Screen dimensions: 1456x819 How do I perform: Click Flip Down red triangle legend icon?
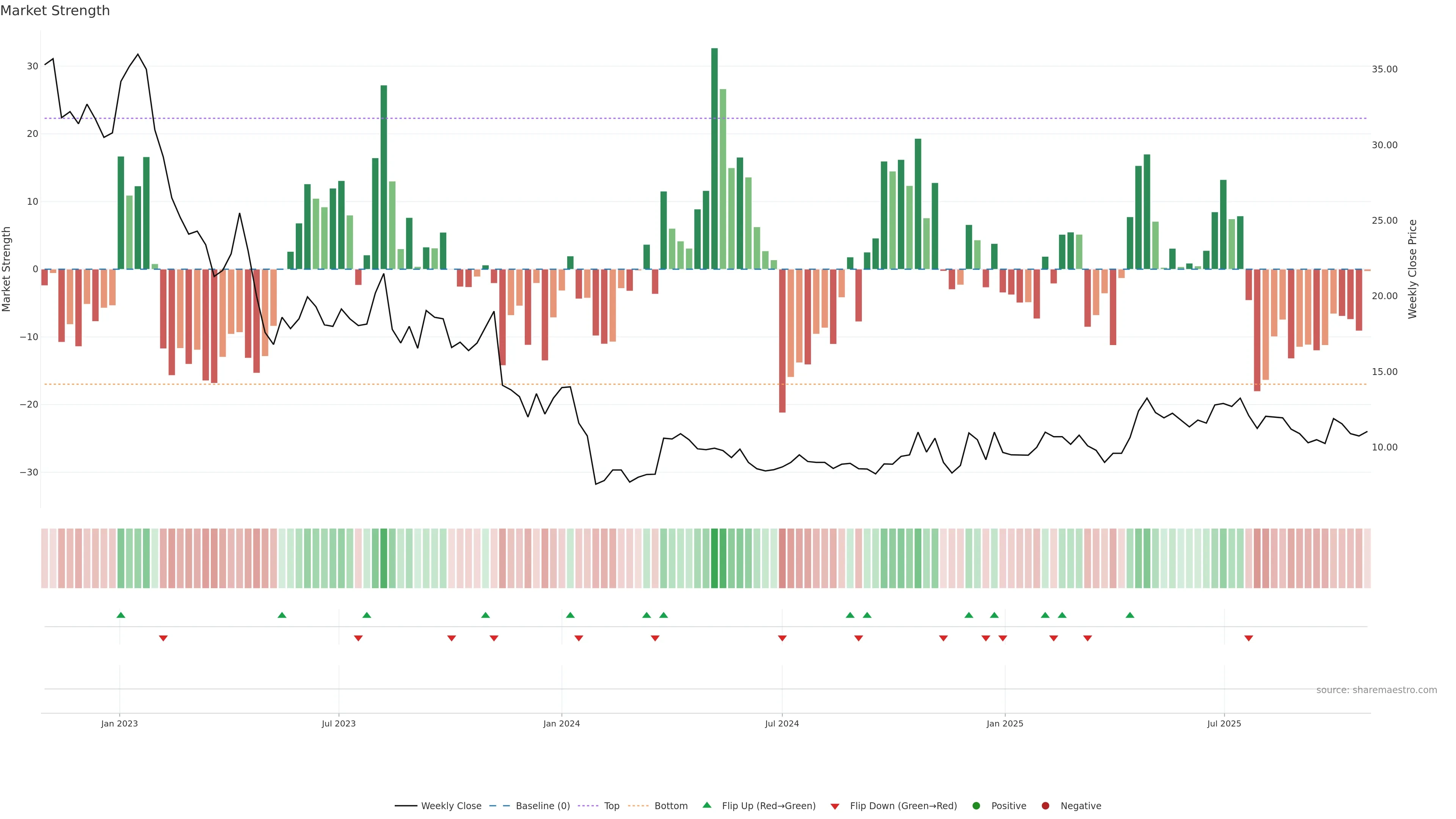(835, 806)
